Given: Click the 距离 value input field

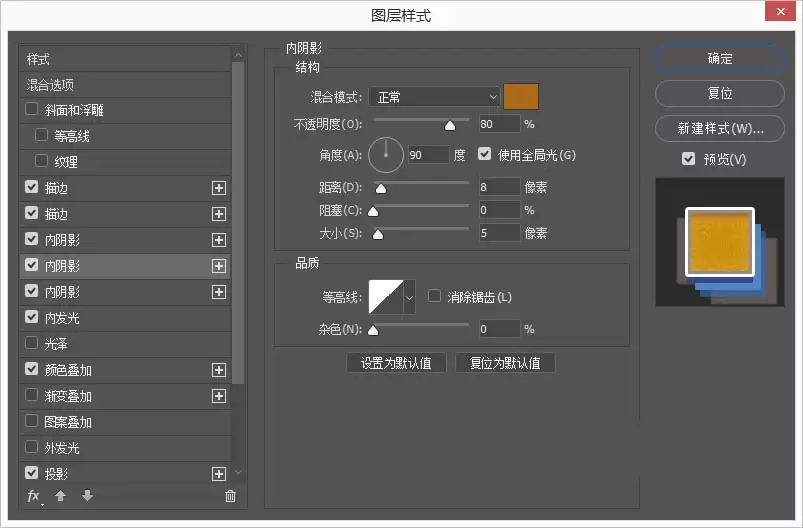Looking at the screenshot, I should tap(499, 187).
